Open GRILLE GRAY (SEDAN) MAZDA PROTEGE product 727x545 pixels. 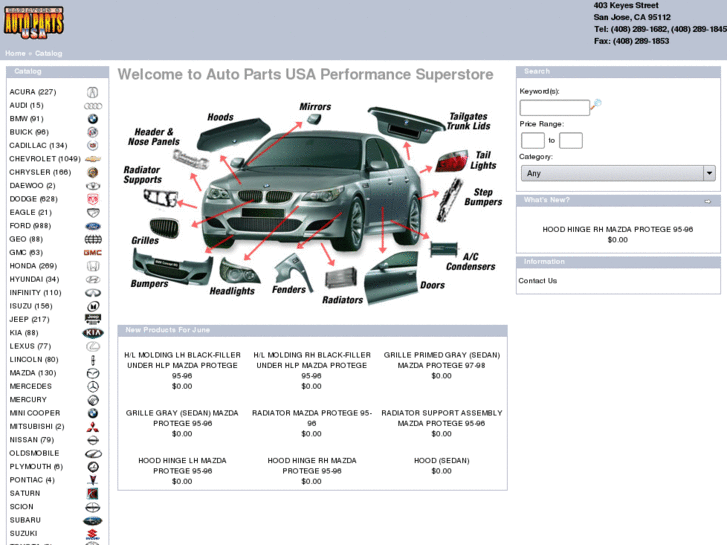[182, 418]
